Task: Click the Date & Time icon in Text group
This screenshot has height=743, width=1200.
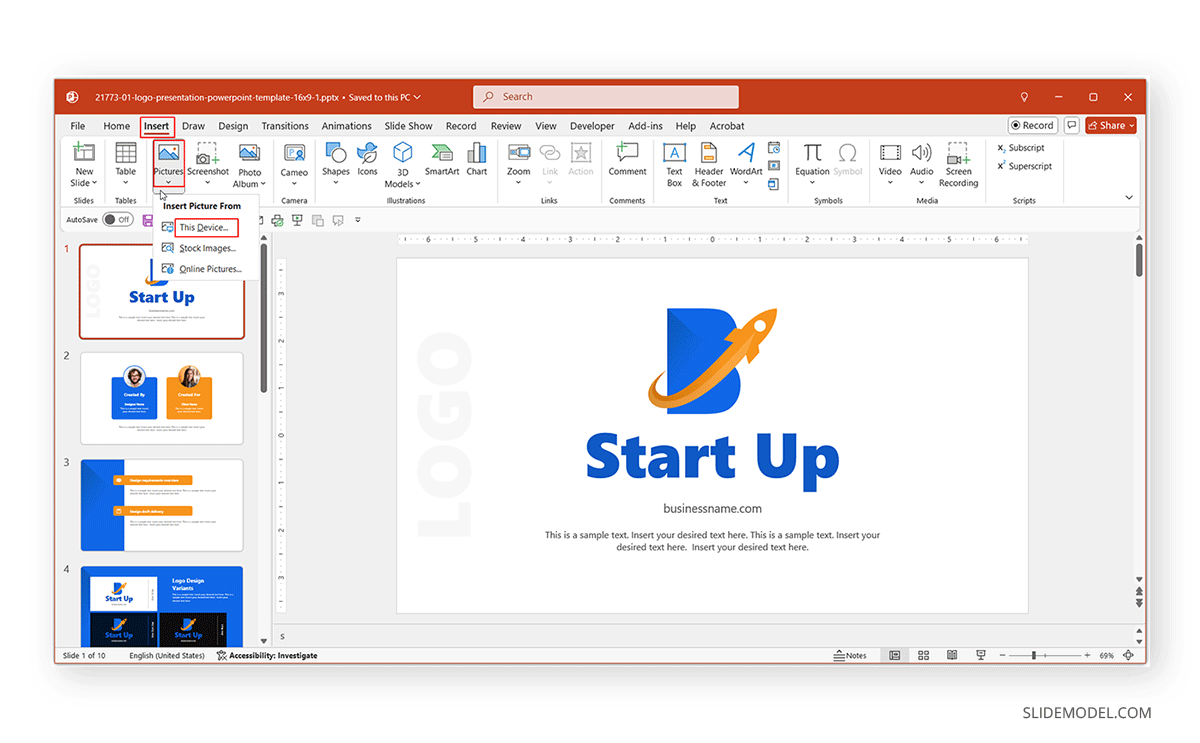Action: click(x=774, y=148)
